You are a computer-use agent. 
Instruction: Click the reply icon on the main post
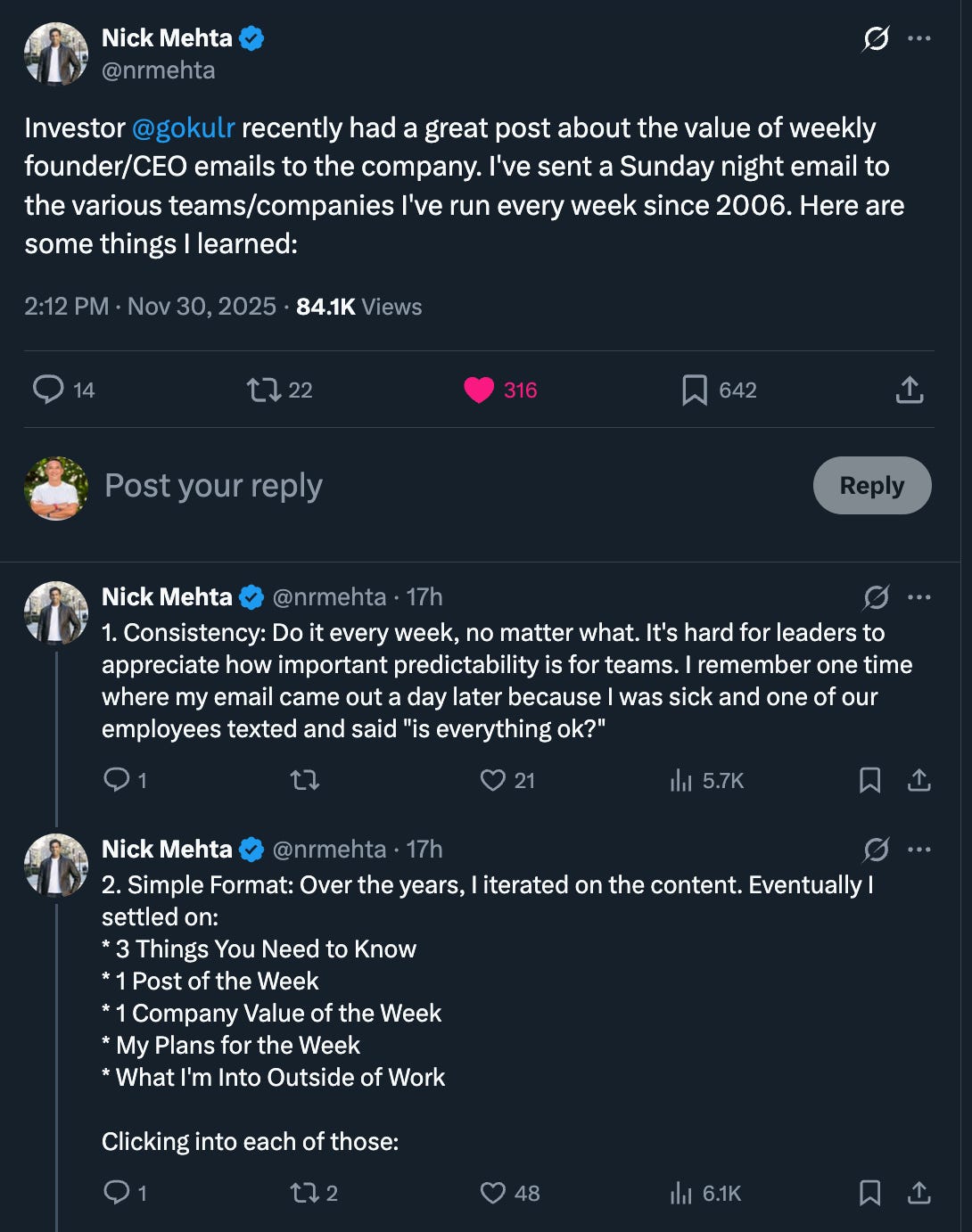click(49, 390)
